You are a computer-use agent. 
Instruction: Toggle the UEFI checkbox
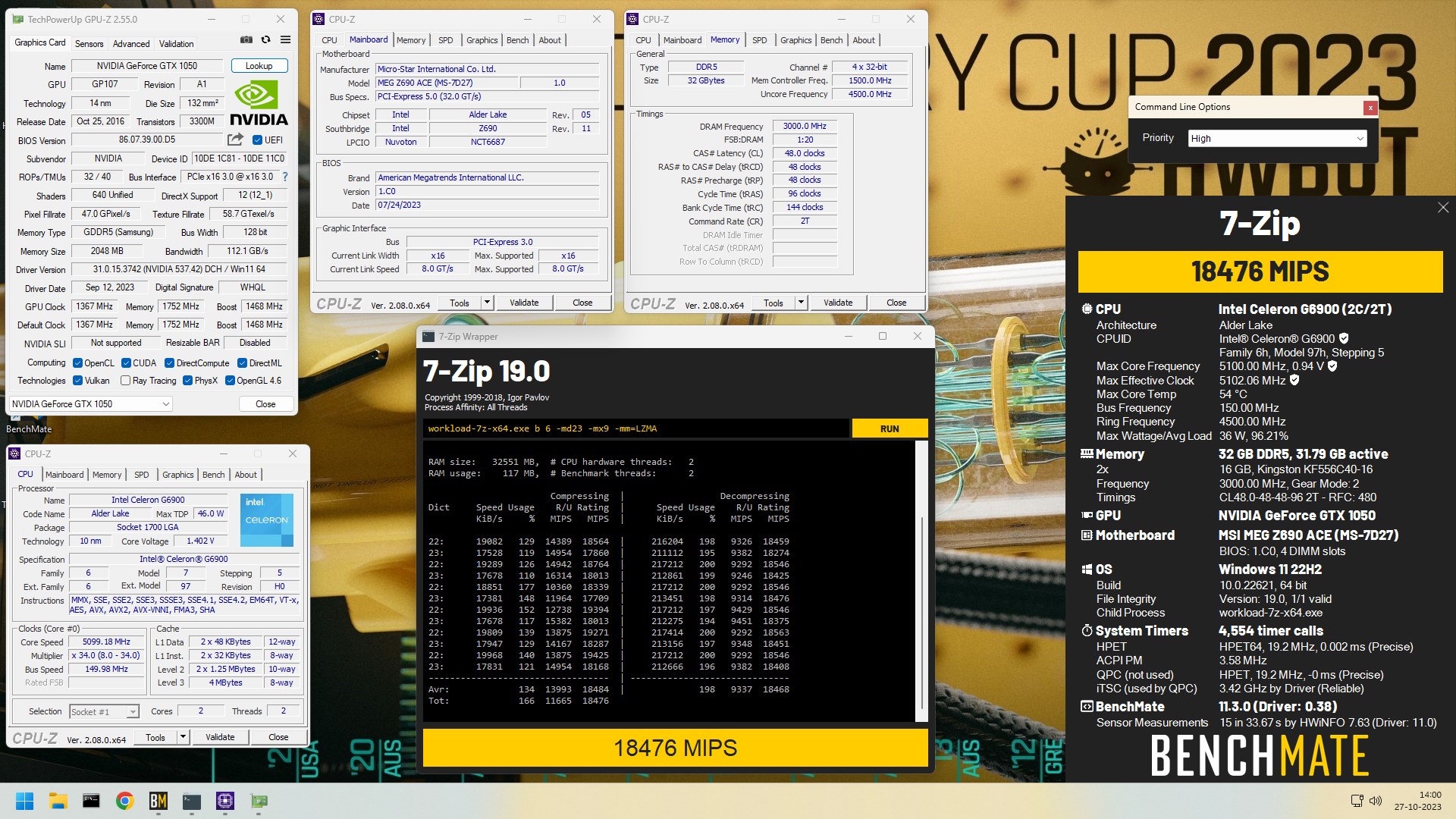[x=257, y=140]
